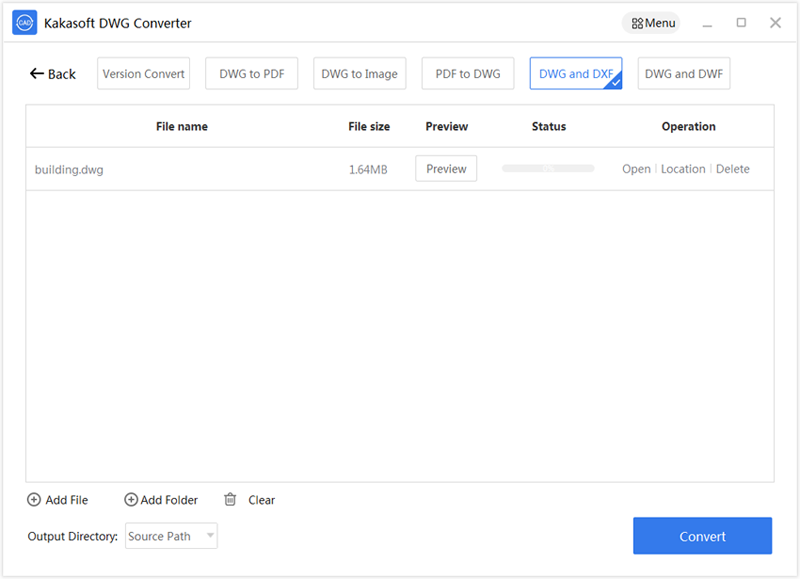Maximize the DWG Converter window

741,23
